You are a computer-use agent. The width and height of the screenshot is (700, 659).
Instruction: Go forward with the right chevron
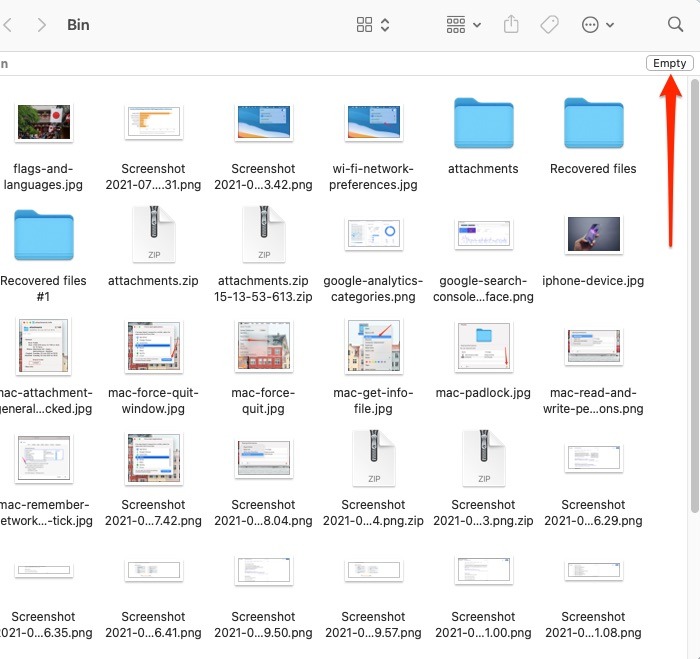[42, 25]
